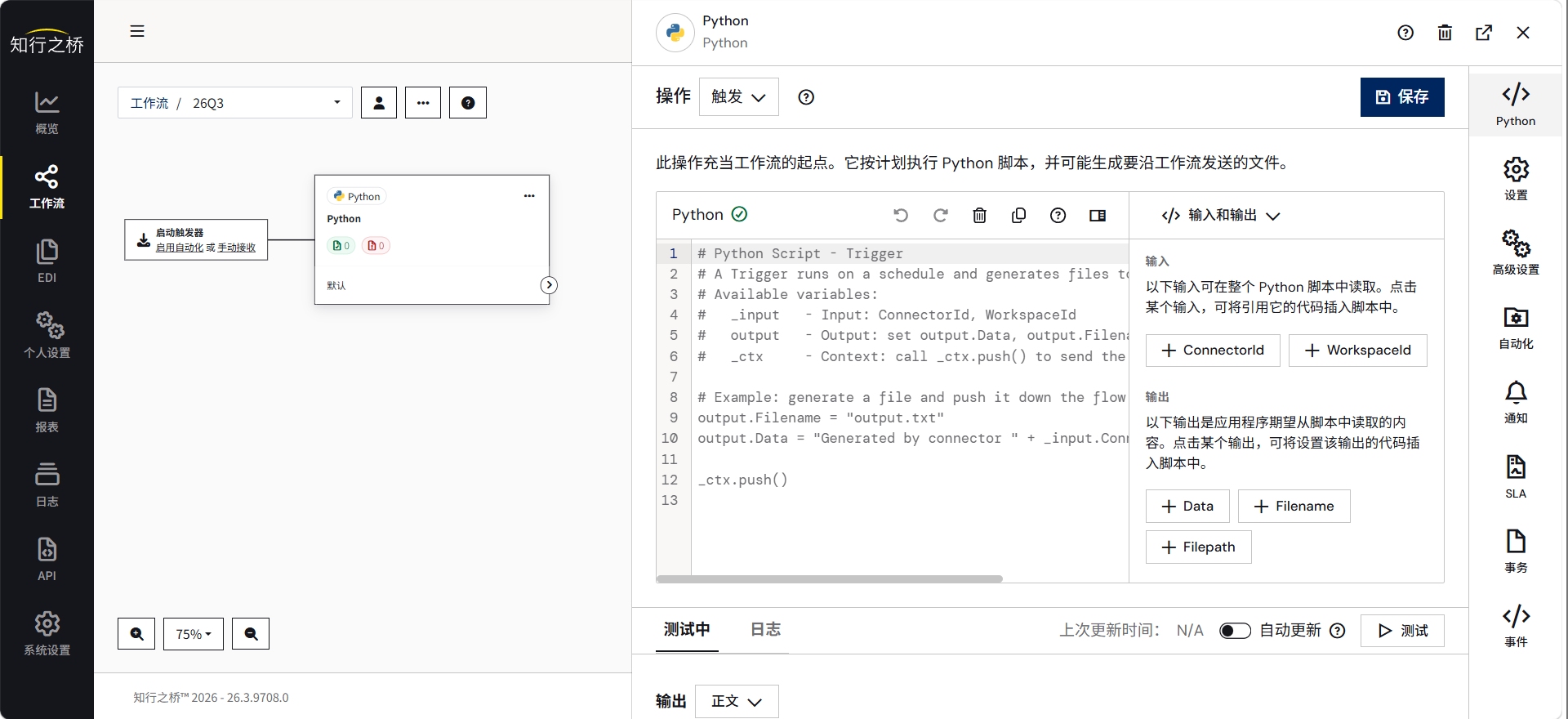Viewport: 1568px width, 719px height.
Task: Open the 事务 tab
Action: (x=1516, y=552)
